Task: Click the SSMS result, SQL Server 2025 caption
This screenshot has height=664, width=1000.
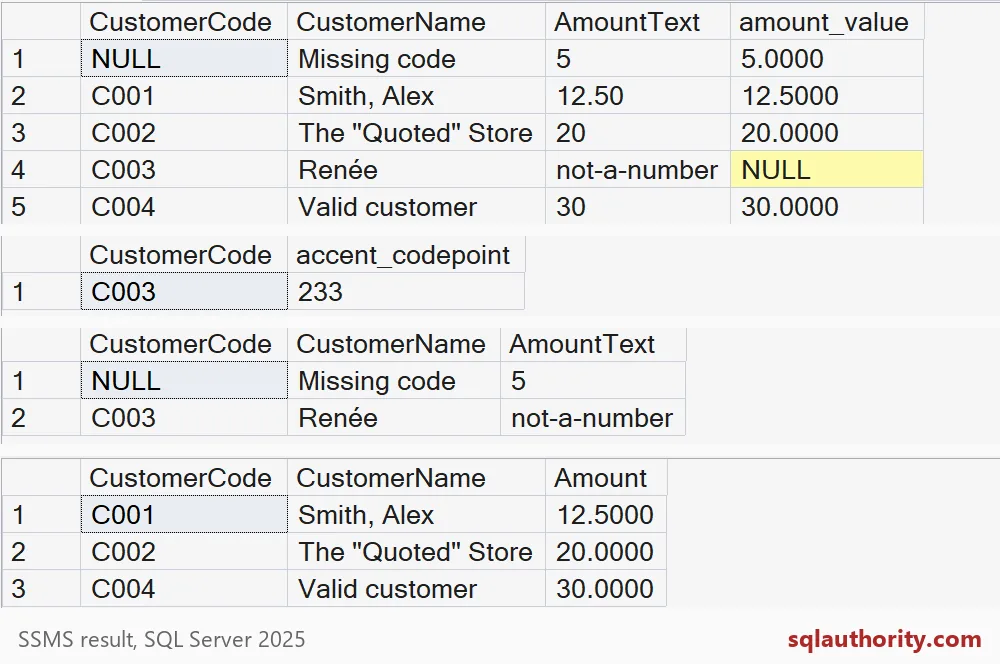Action: click(161, 640)
